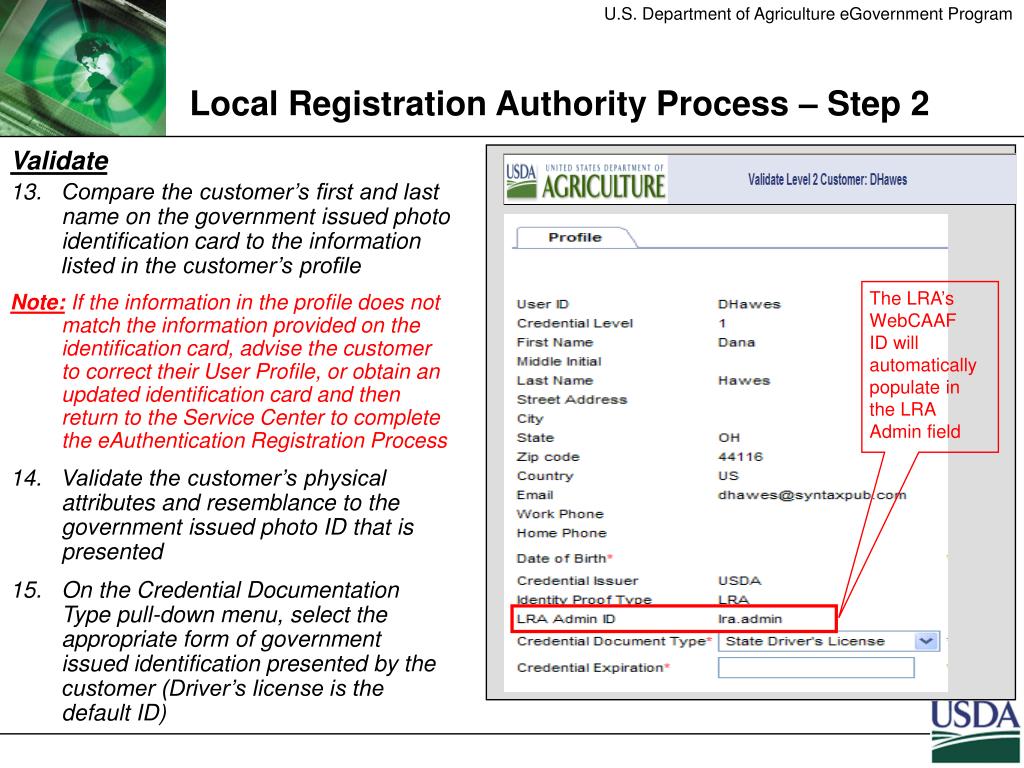The height and width of the screenshot is (768, 1024).
Task: Open the Profile tab
Action: tap(575, 238)
